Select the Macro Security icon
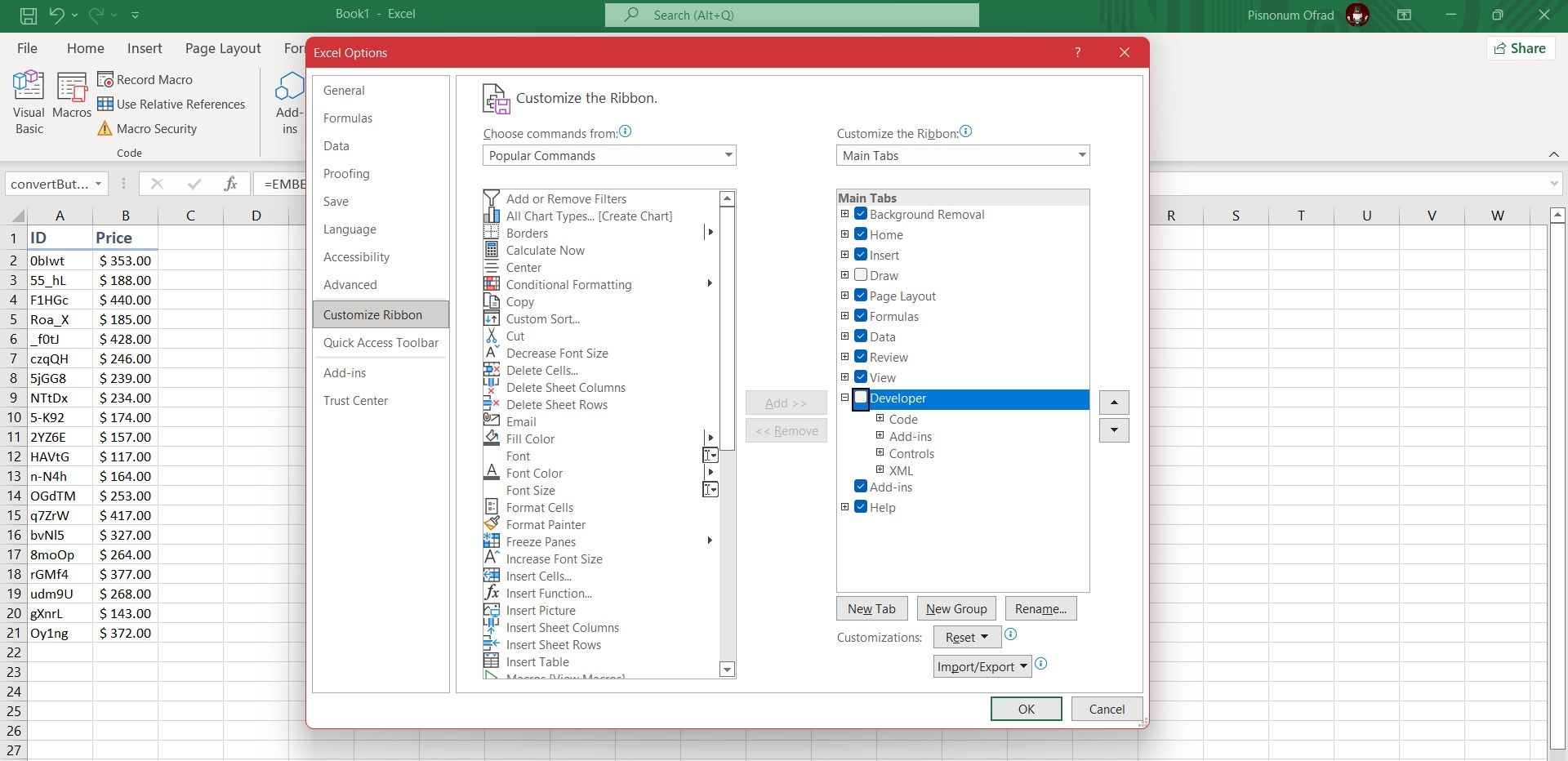The image size is (1568, 761). (105, 128)
